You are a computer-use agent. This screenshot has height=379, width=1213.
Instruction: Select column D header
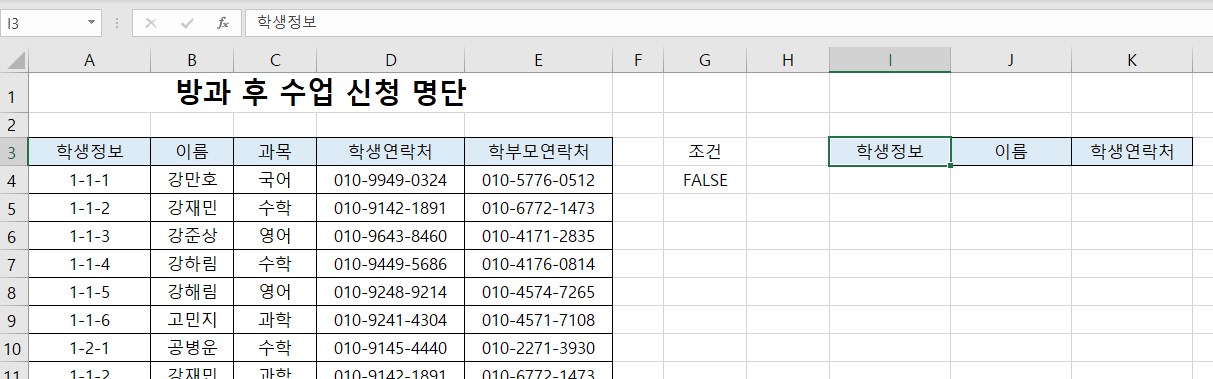[390, 61]
